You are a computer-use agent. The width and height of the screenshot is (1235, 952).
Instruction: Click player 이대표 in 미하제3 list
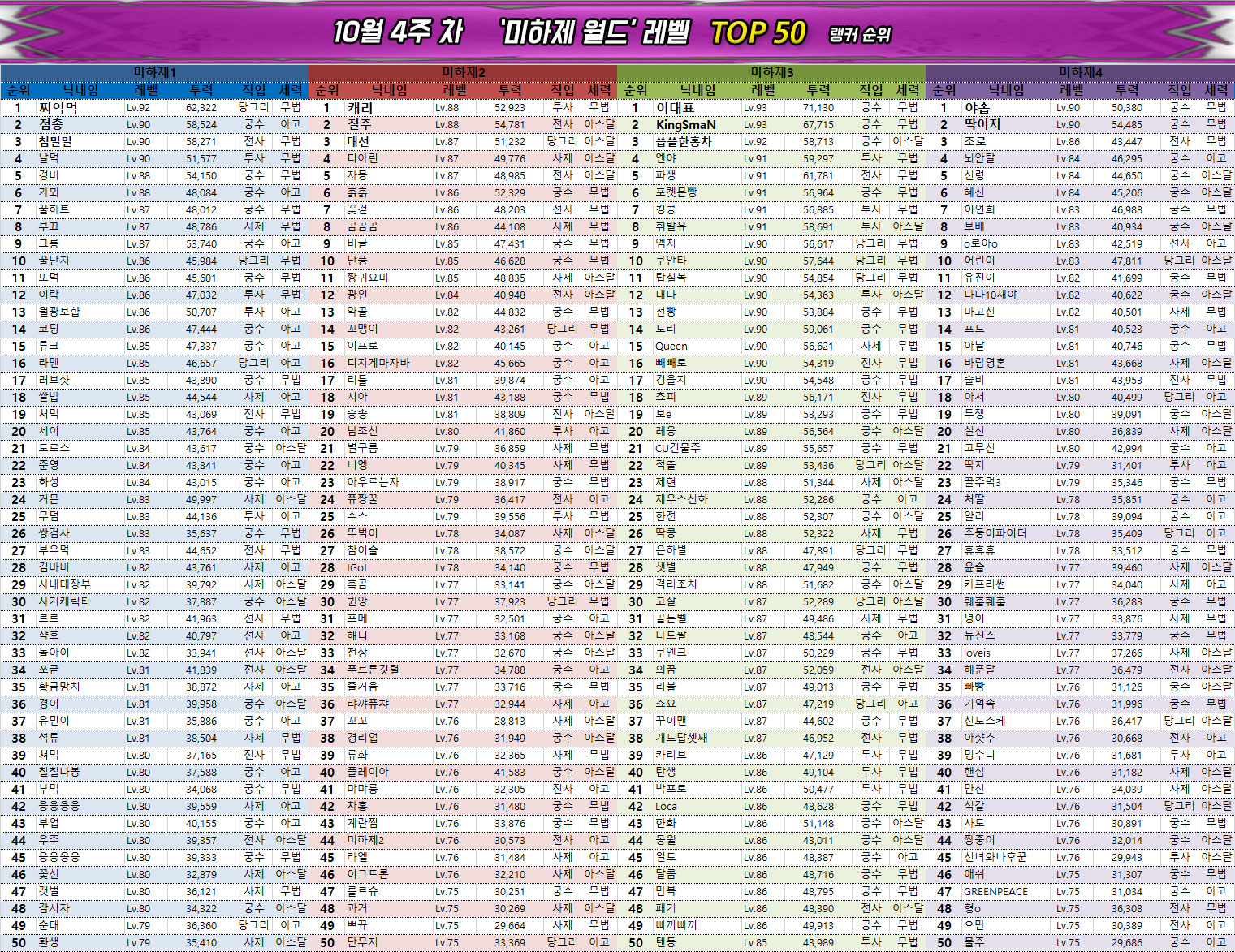point(676,108)
